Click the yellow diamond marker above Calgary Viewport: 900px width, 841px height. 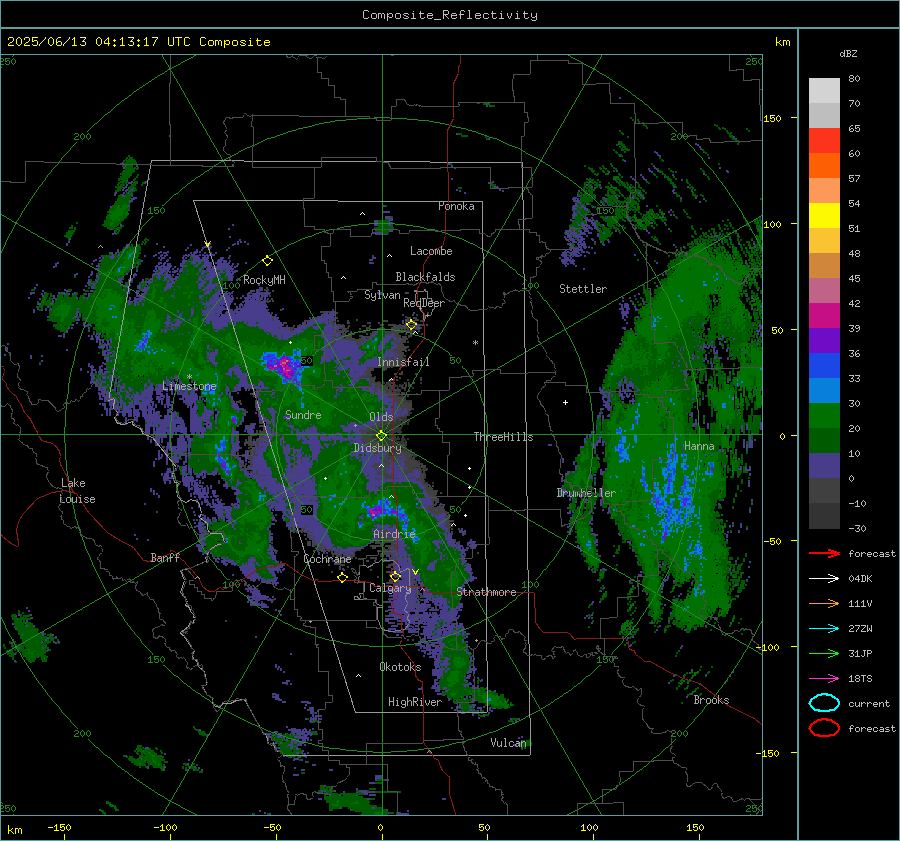395,576
